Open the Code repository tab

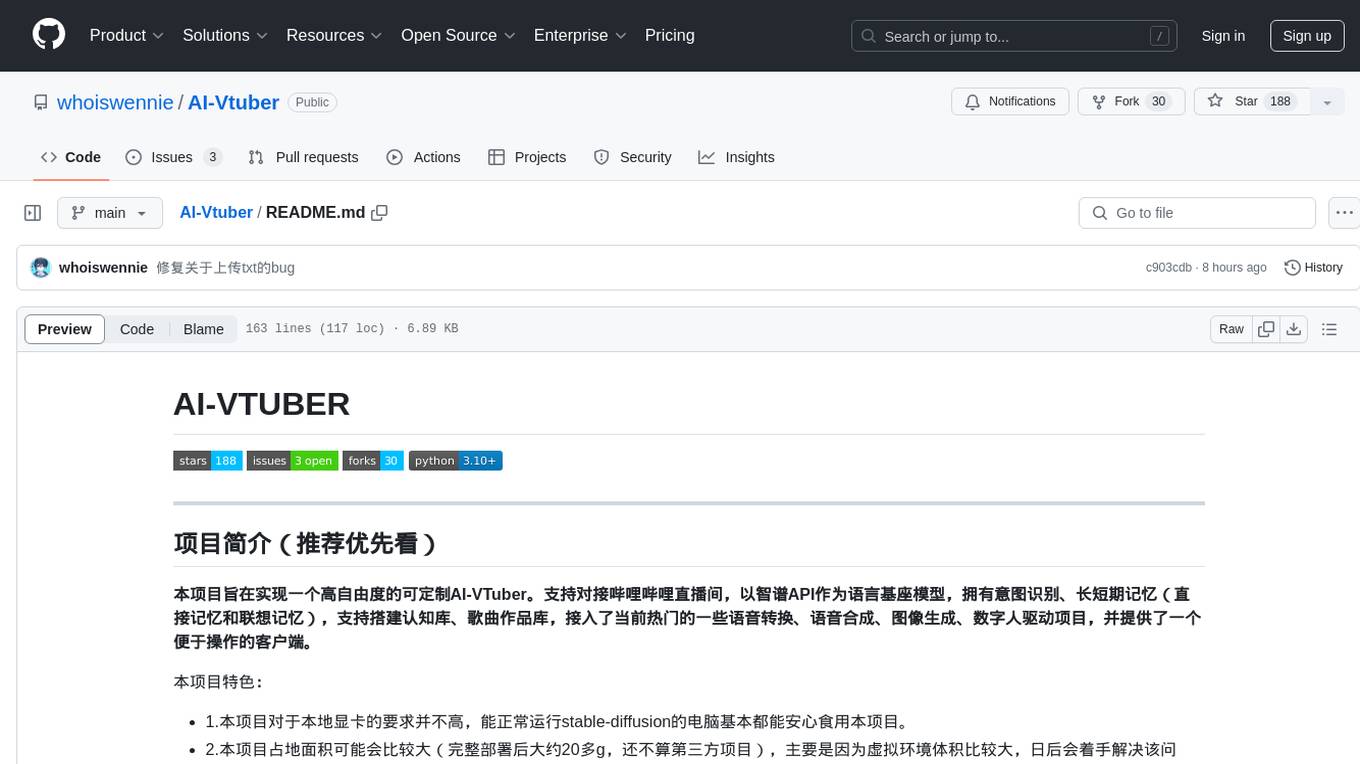71,157
